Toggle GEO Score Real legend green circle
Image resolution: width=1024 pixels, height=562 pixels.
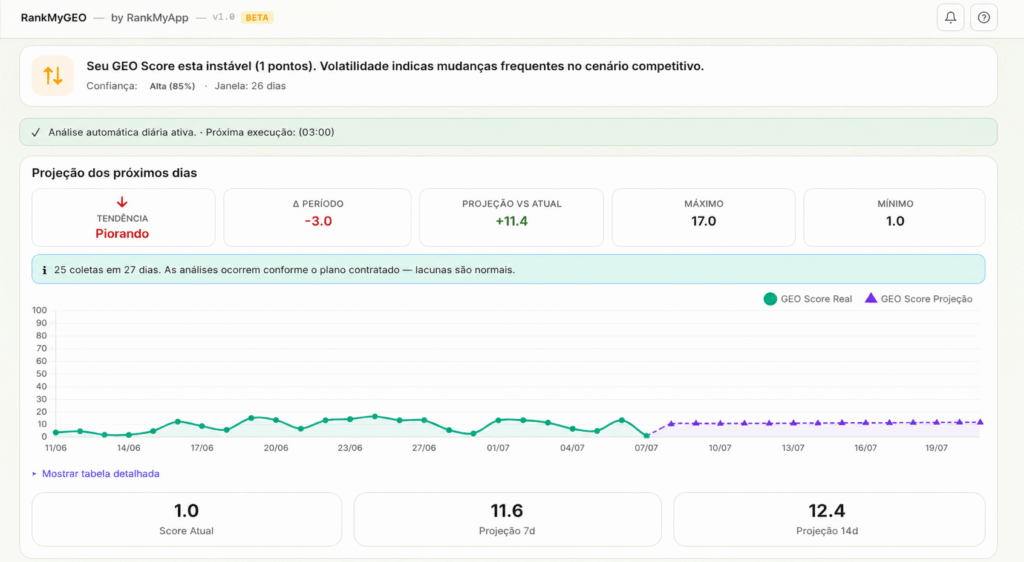tap(770, 299)
